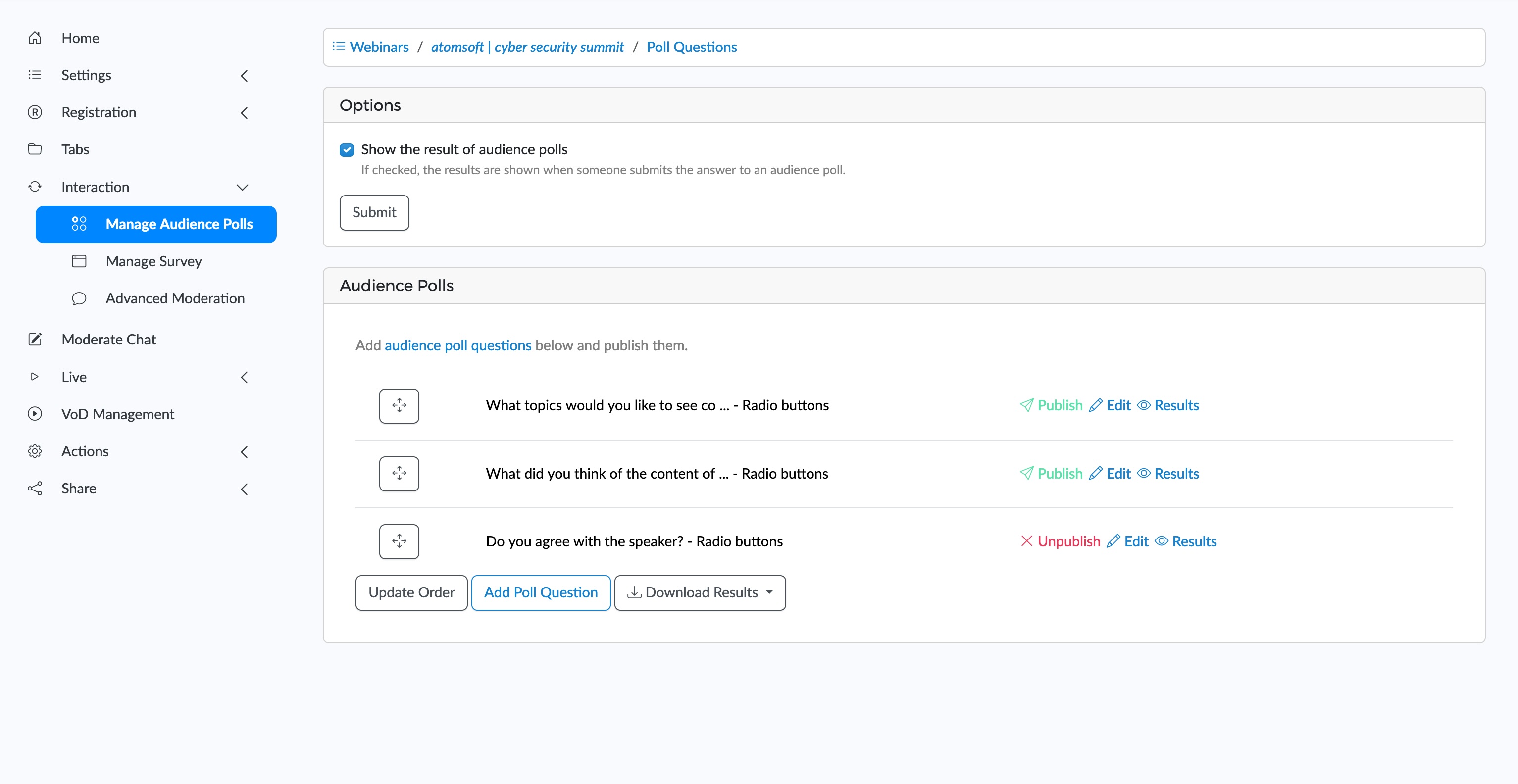Expand the Actions menu chevron
1518x784 pixels.
244,452
